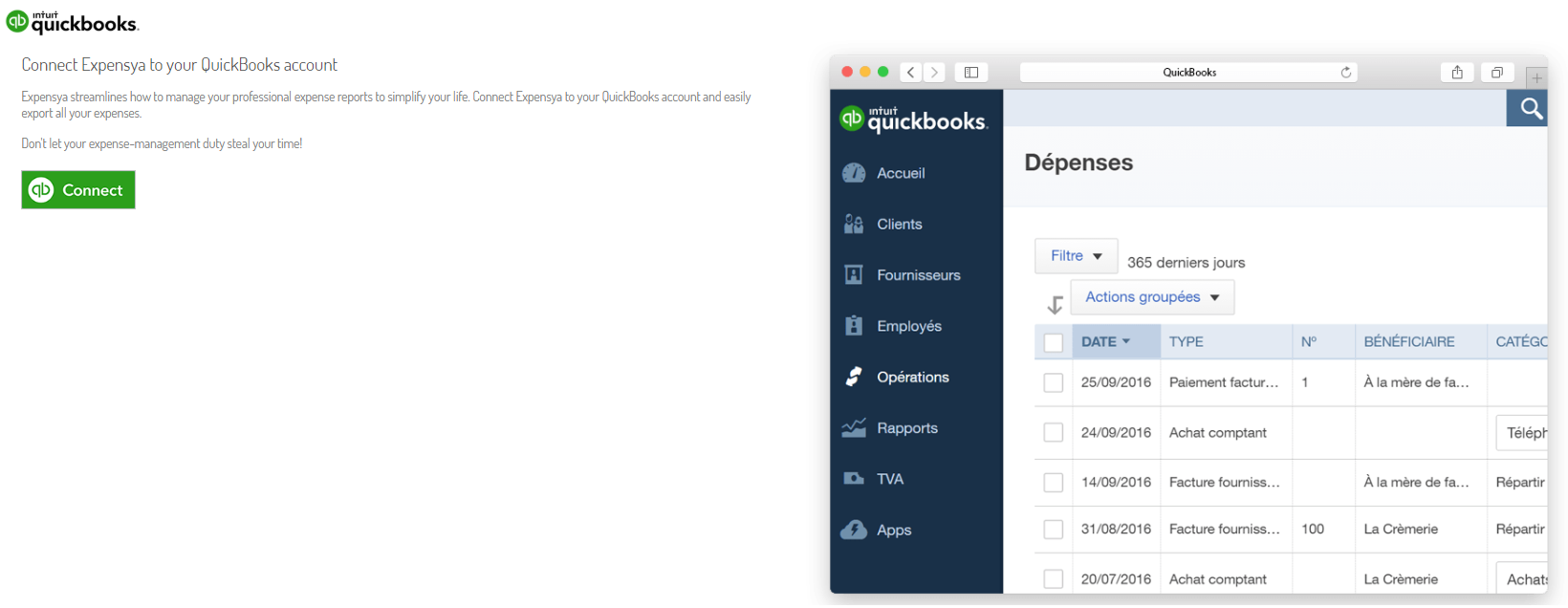Image resolution: width=1568 pixels, height=608 pixels.
Task: Open the Filtre dropdown
Action: (x=1077, y=256)
